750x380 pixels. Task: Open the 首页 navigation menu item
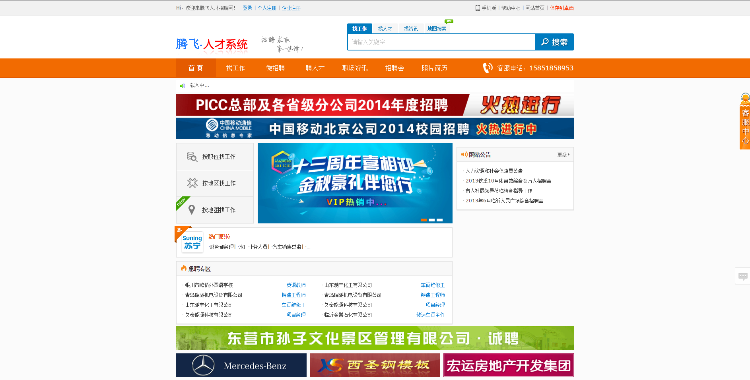[196, 68]
